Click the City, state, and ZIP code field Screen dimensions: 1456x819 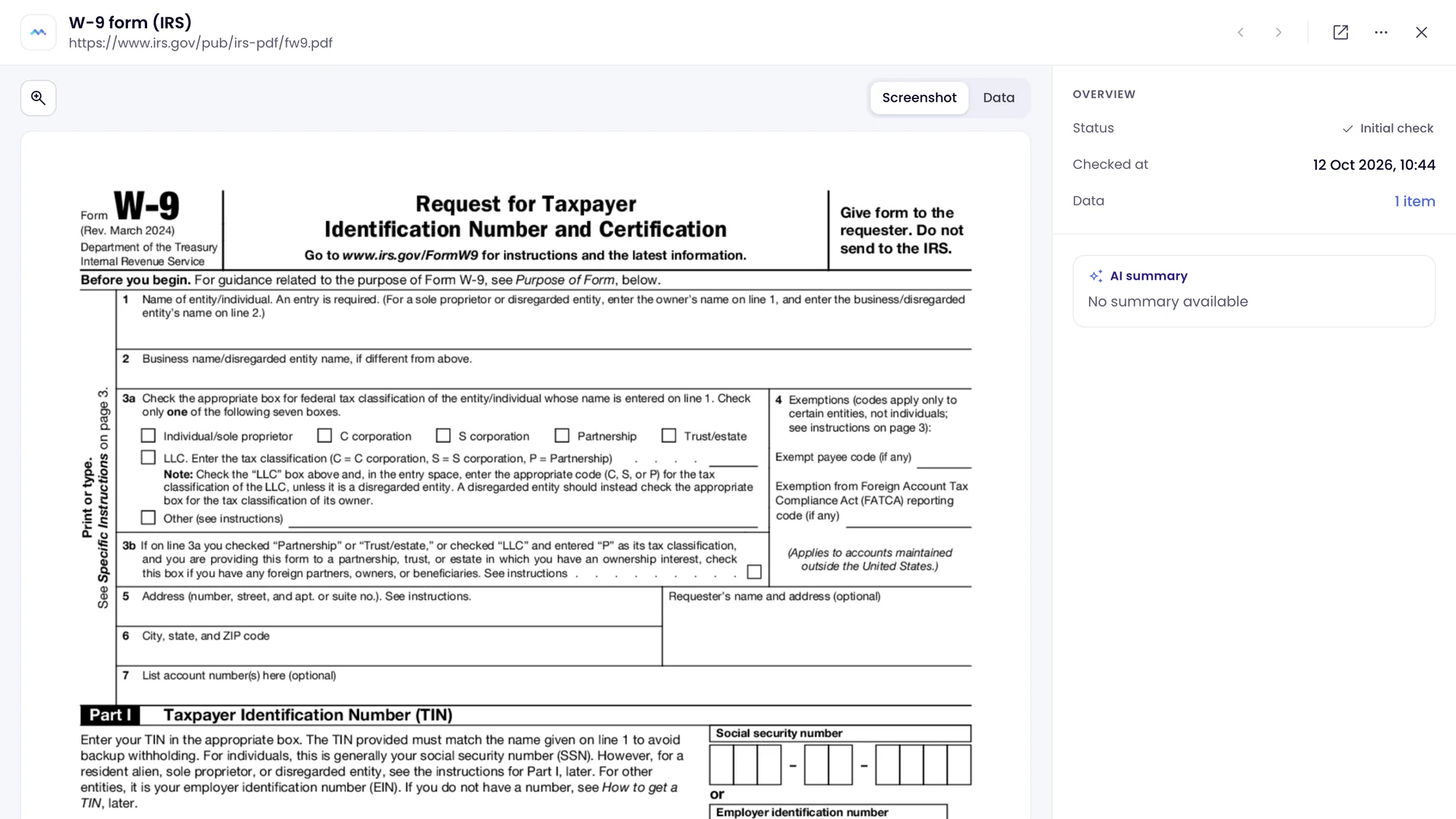[389, 646]
